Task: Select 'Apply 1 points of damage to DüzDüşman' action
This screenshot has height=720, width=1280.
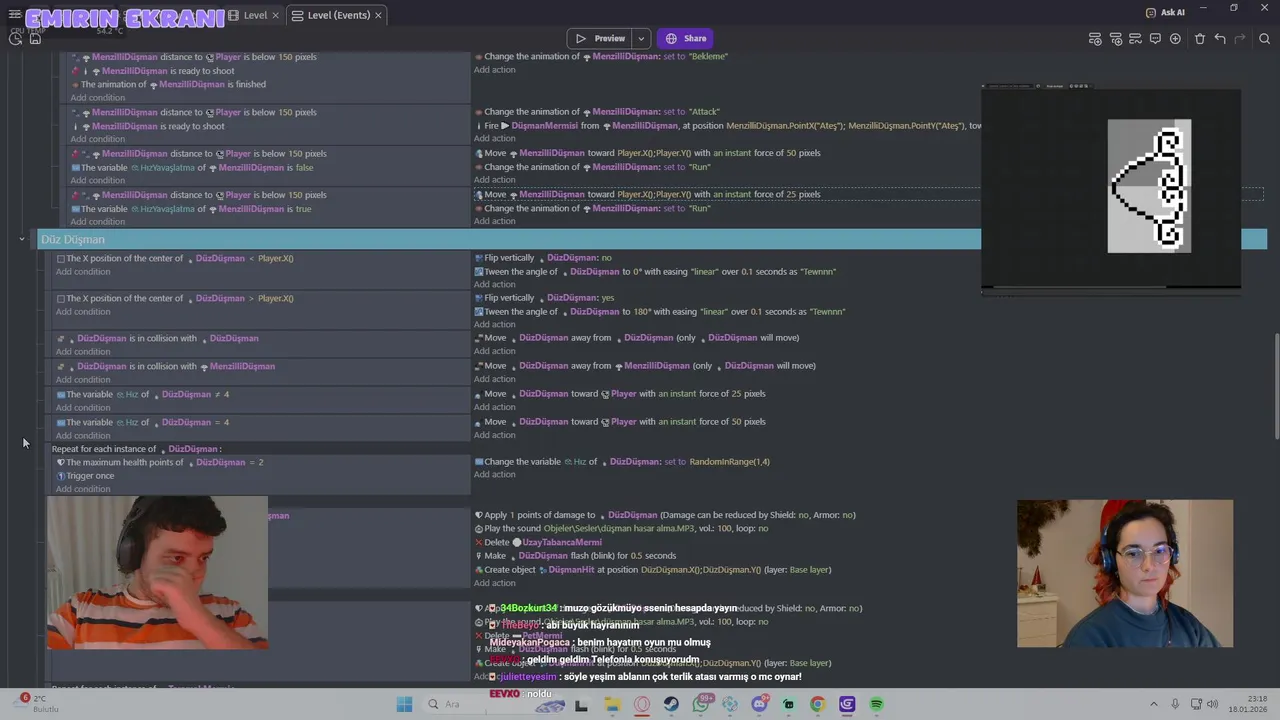Action: [x=665, y=515]
